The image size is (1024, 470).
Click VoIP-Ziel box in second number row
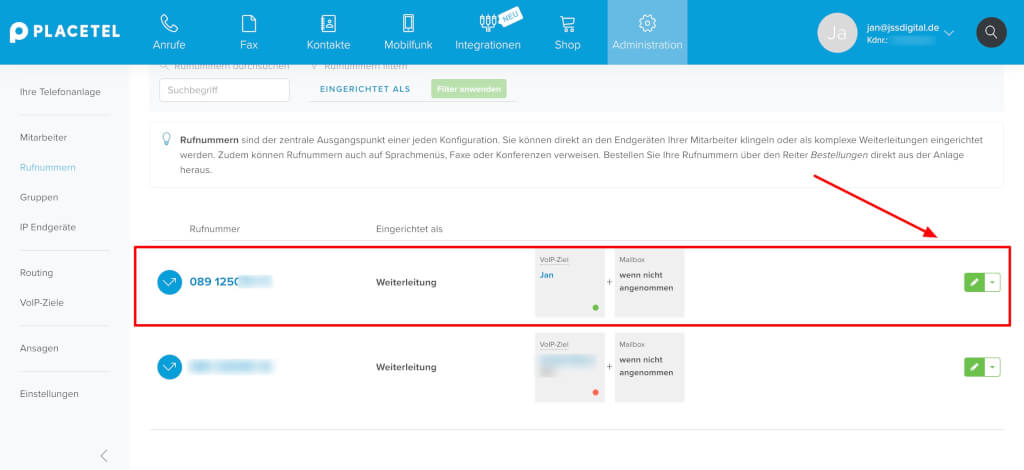[x=569, y=368]
